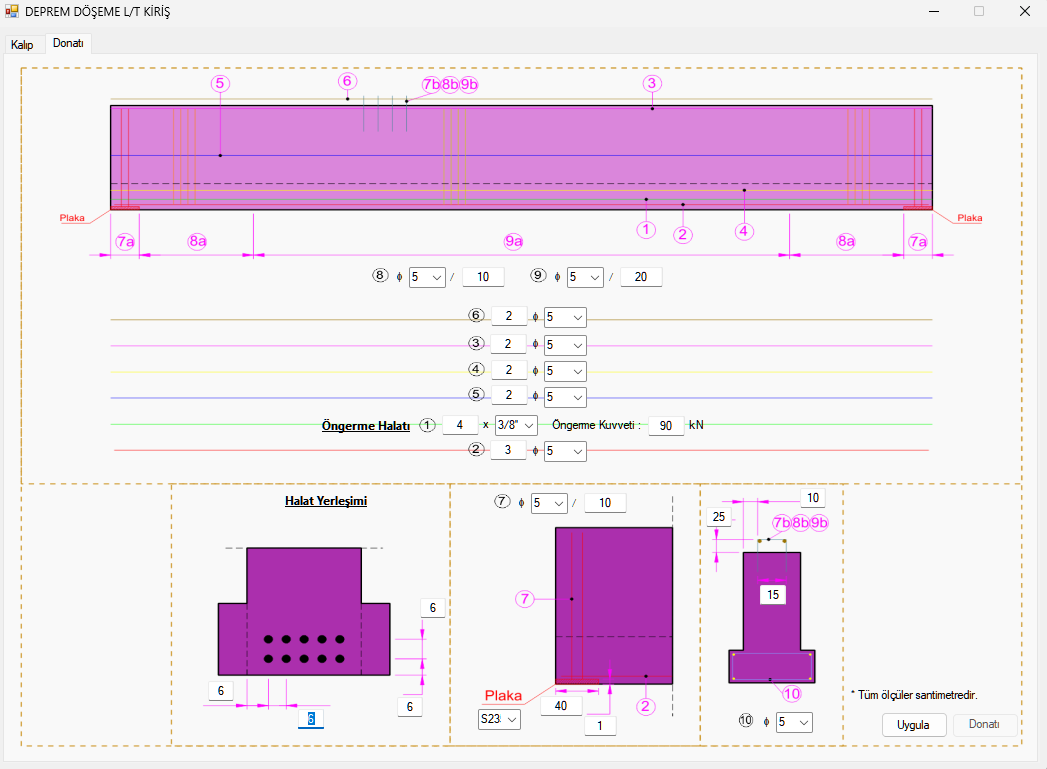Expand diameter dropdown for rebar item 10
Viewport: 1047px width, 769px height.
coord(794,721)
